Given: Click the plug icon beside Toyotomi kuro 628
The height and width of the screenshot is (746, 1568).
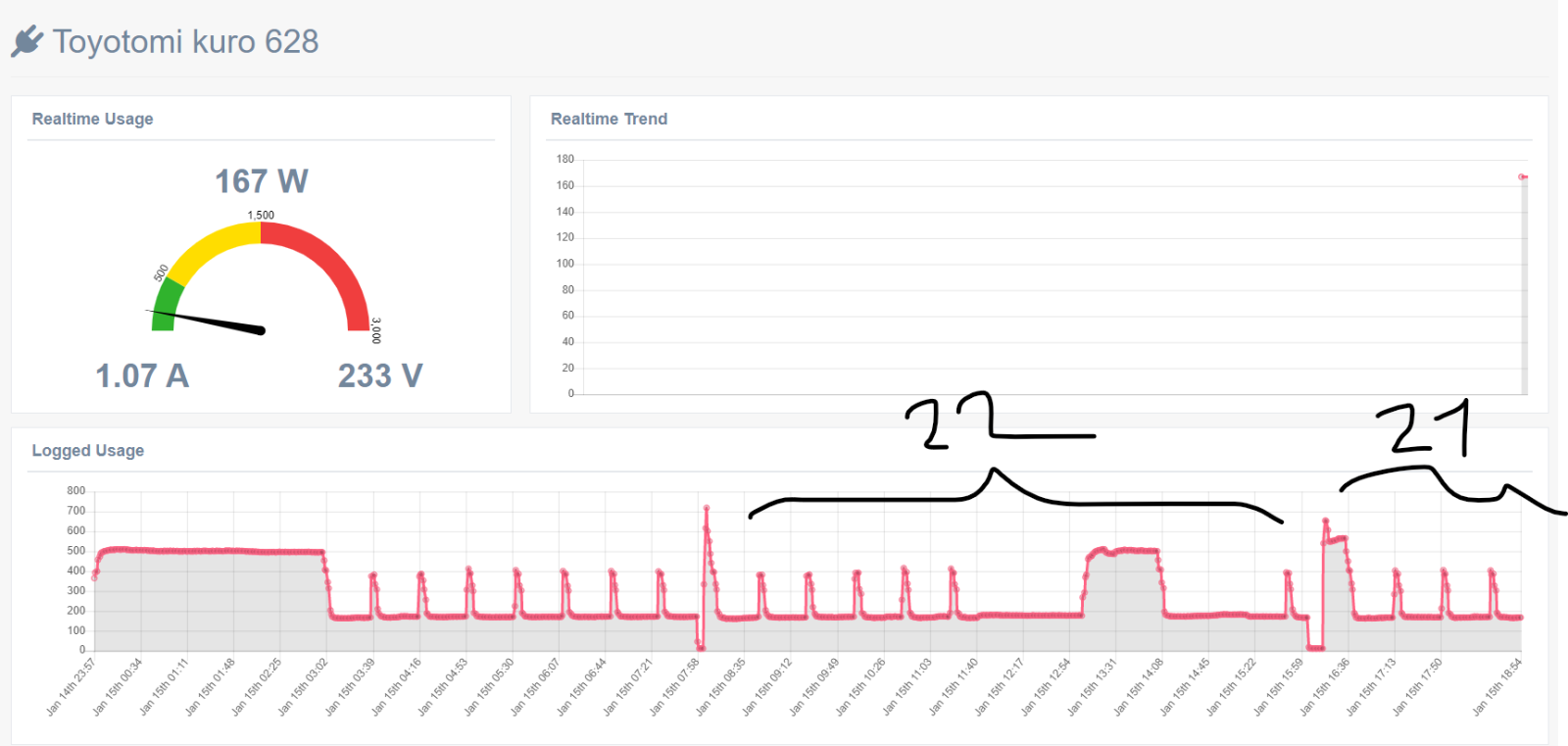Looking at the screenshot, I should pyautogui.click(x=27, y=41).
